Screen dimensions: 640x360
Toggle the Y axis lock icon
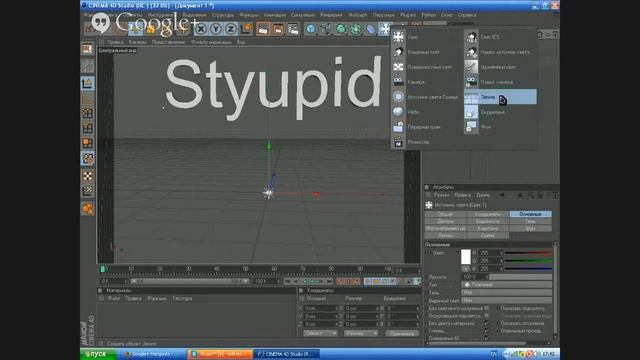point(216,29)
